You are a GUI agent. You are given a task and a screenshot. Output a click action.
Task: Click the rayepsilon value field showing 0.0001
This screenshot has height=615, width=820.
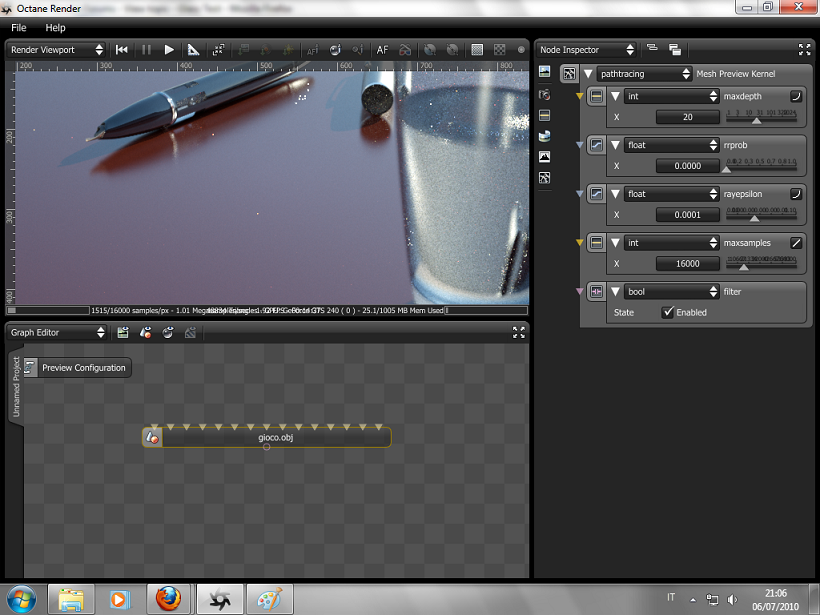(688, 215)
